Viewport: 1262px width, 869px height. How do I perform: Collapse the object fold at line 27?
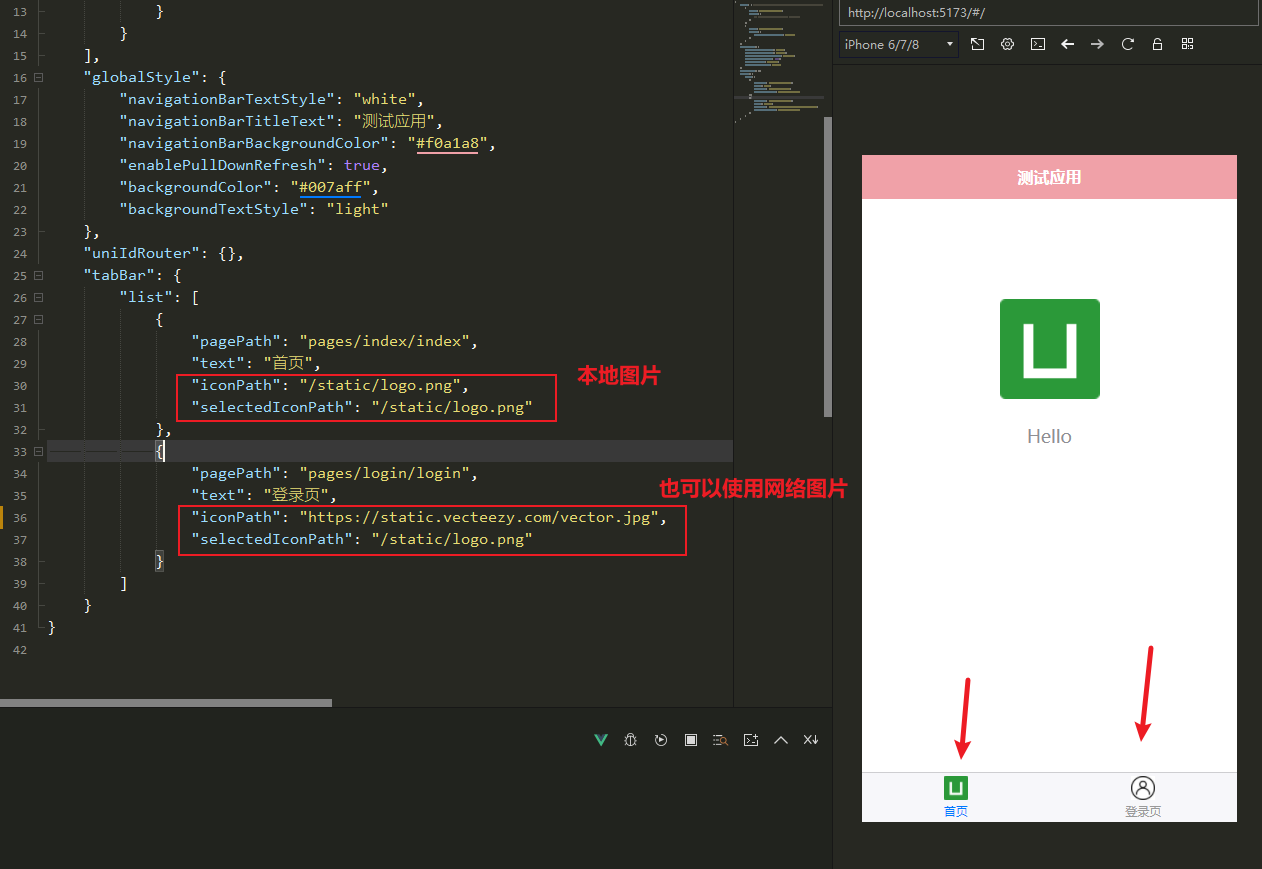[38, 319]
